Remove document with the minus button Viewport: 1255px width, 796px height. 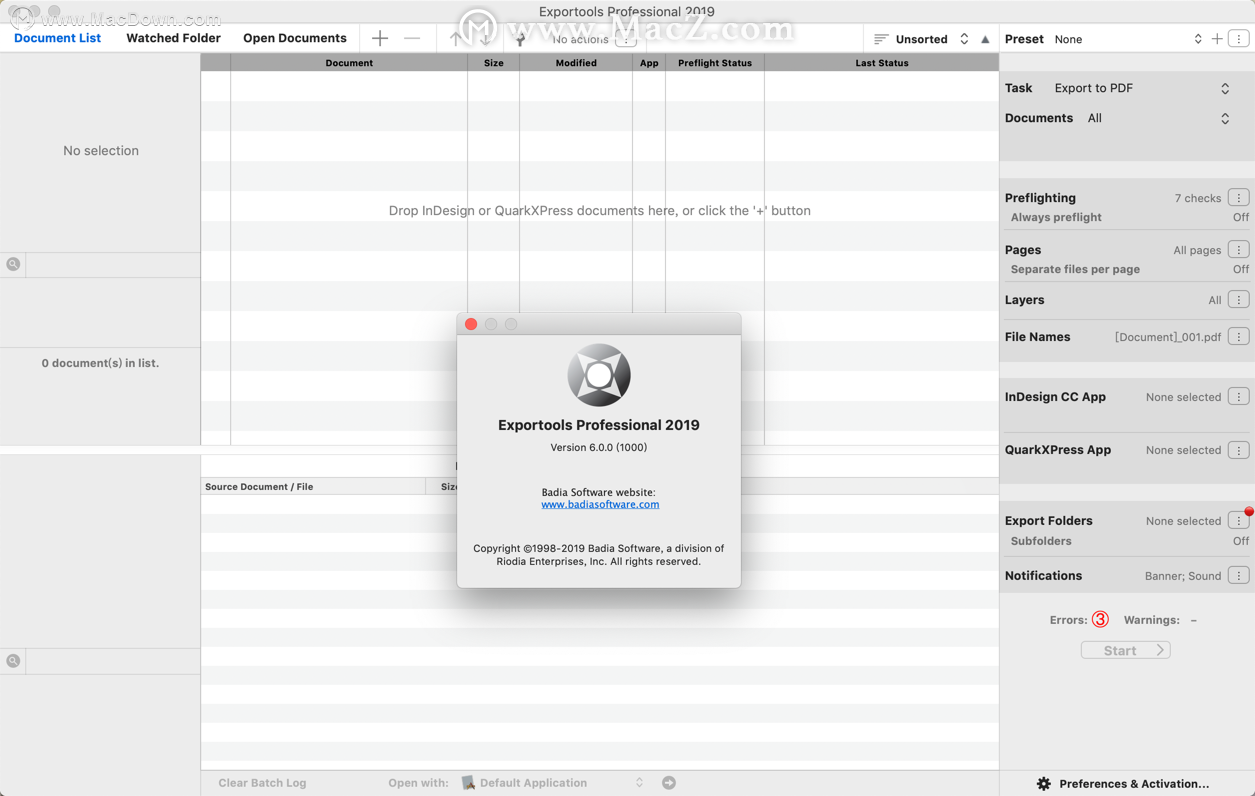click(412, 38)
